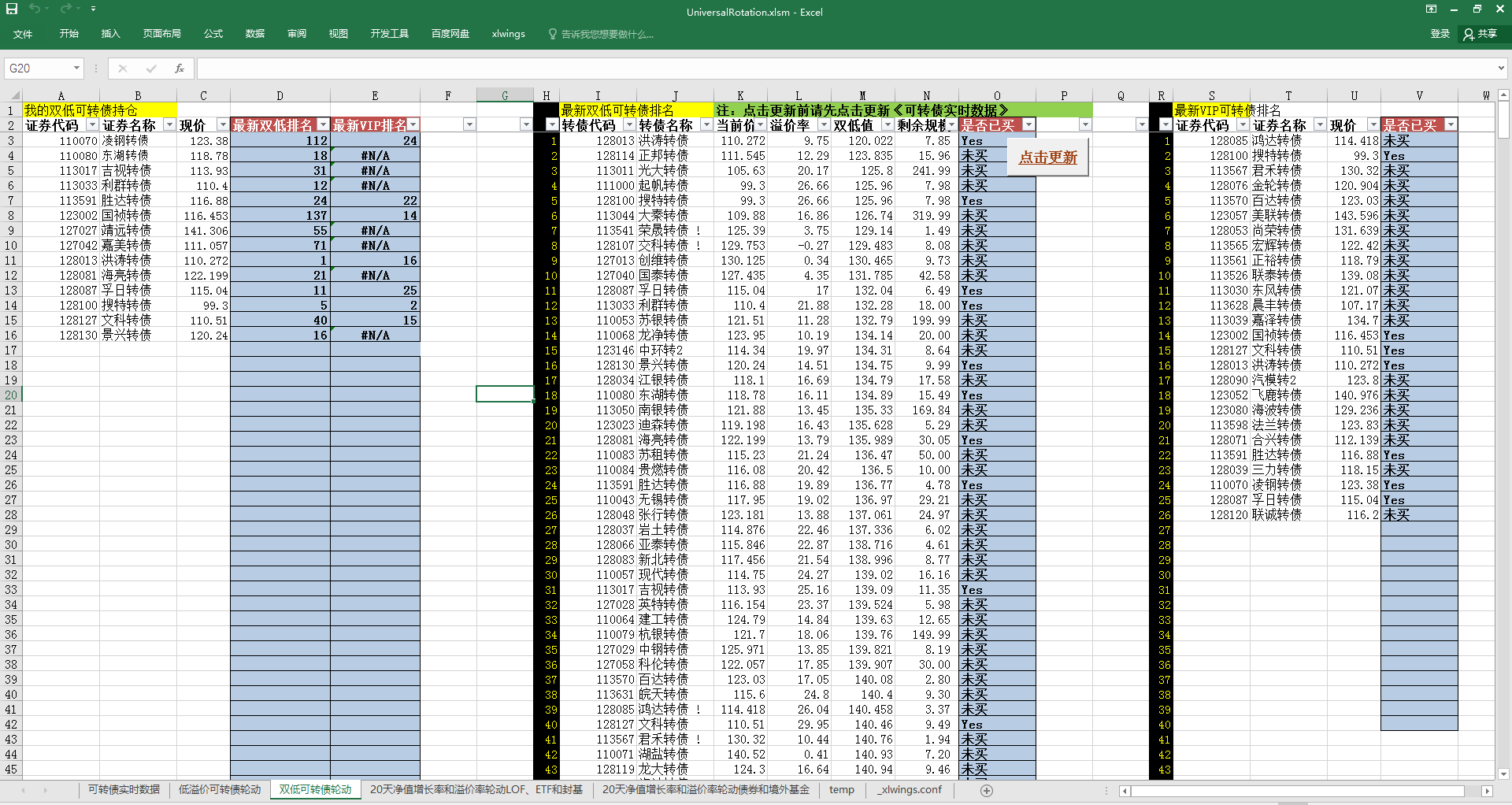Expand the formula bar with the chevron
Screen dimensions: 1512x805
(1500, 69)
